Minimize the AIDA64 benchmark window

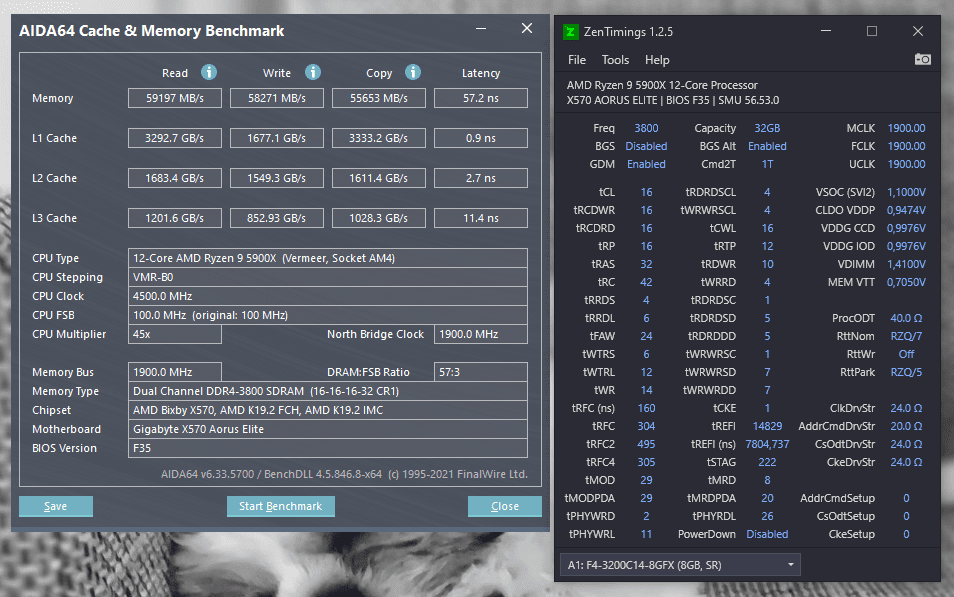(481, 29)
